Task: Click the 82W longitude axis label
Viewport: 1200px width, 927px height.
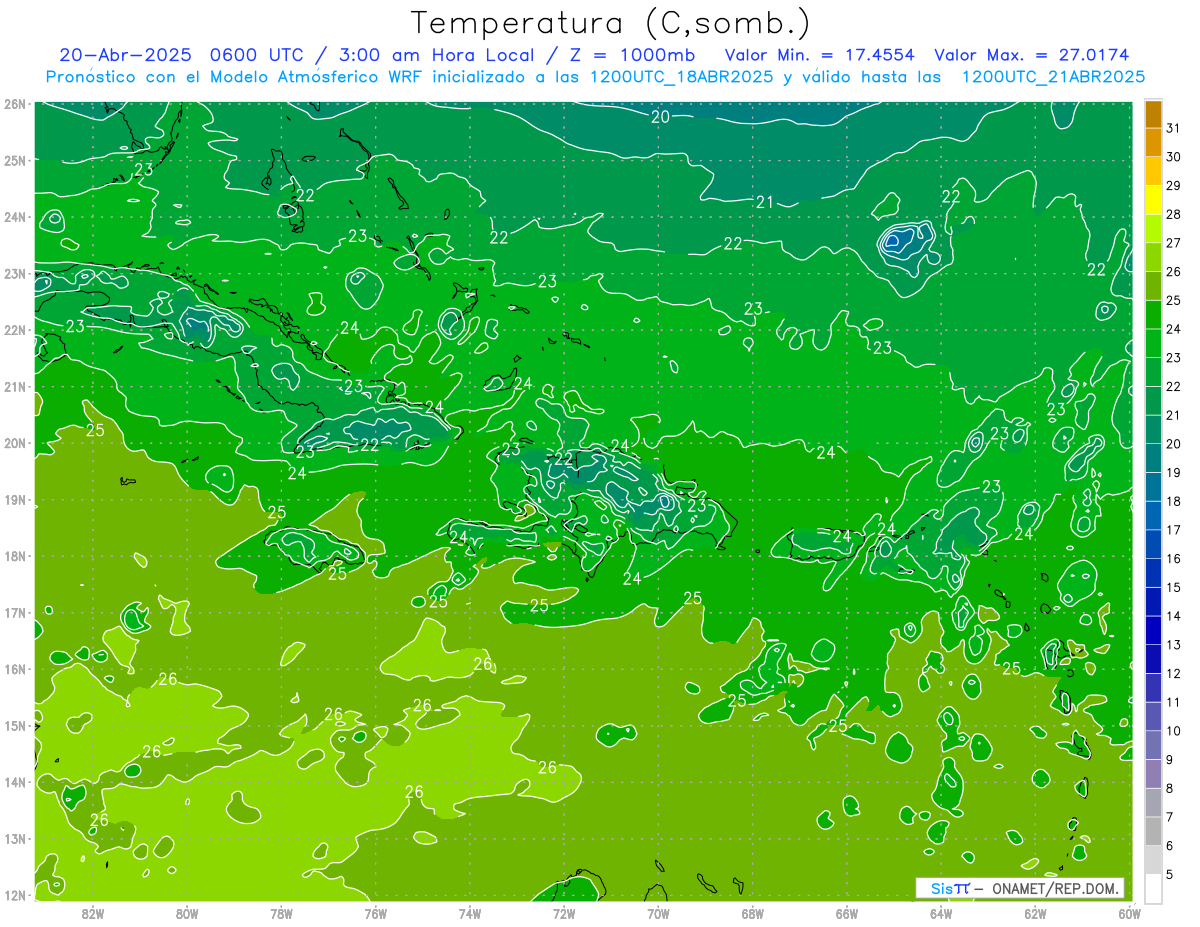Action: [93, 912]
